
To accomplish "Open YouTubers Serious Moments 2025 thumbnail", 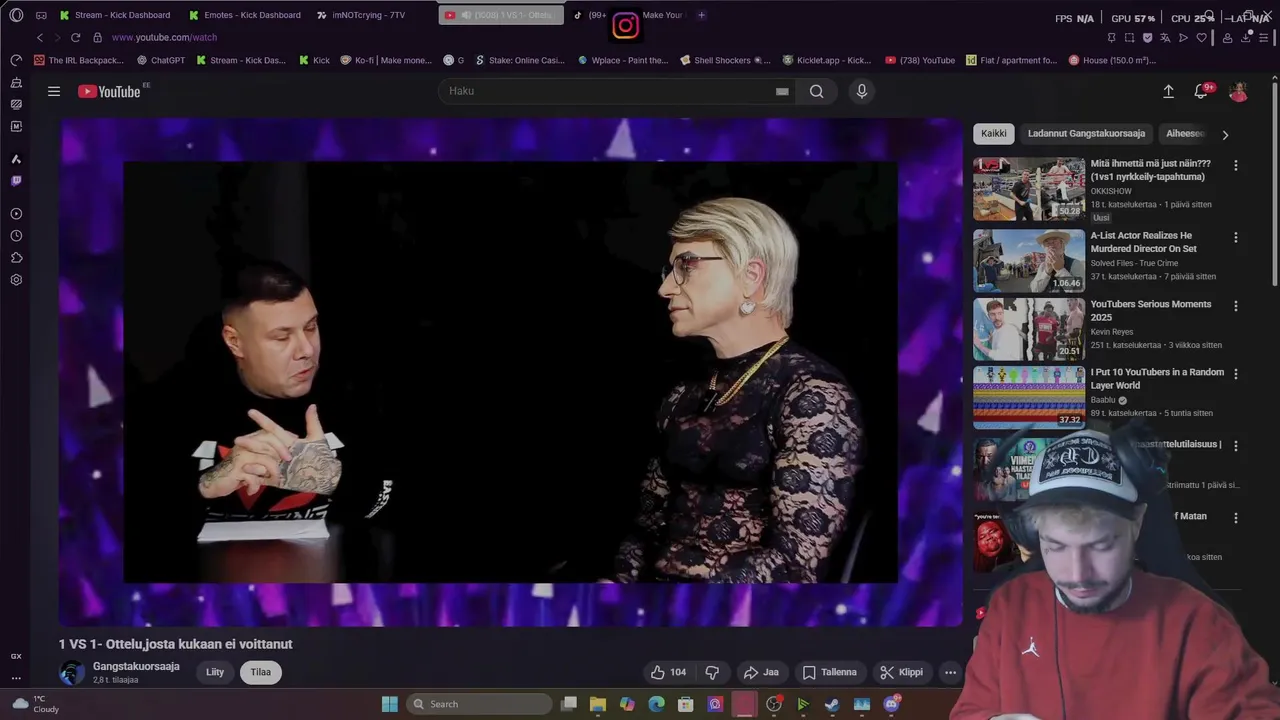I will click(x=1029, y=329).
